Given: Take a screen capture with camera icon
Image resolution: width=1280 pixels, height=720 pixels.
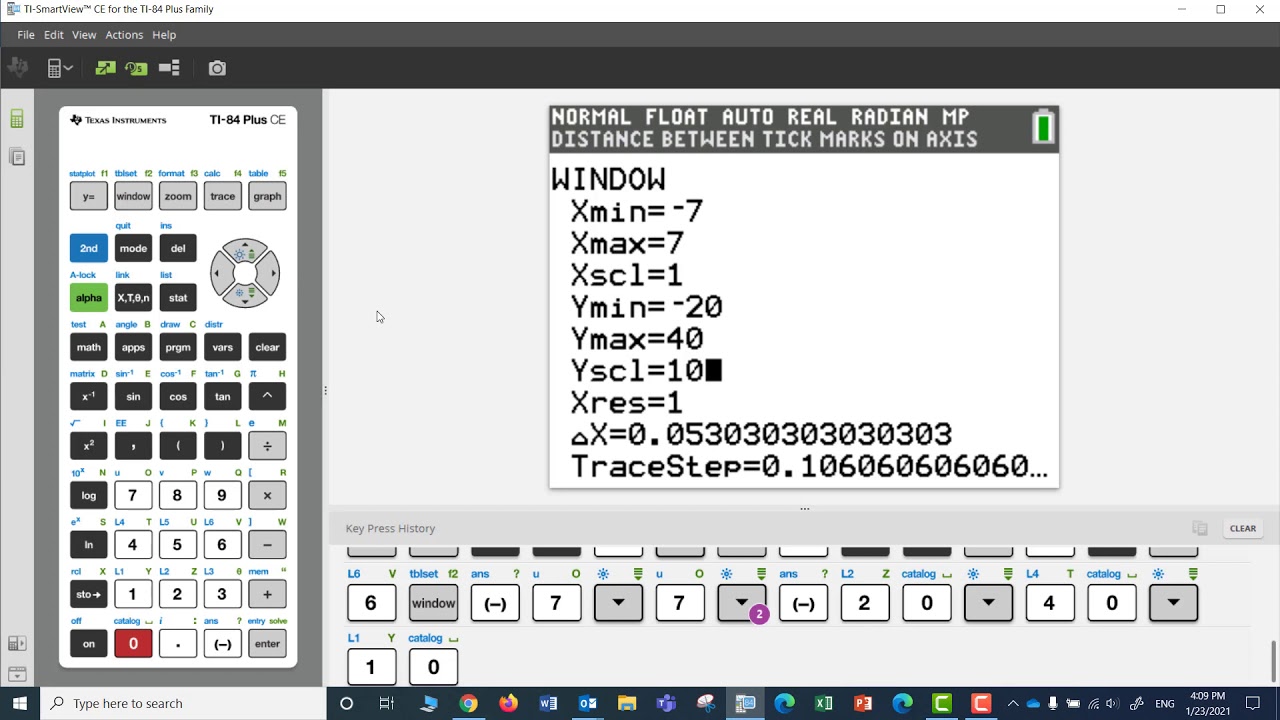Looking at the screenshot, I should tap(217, 68).
